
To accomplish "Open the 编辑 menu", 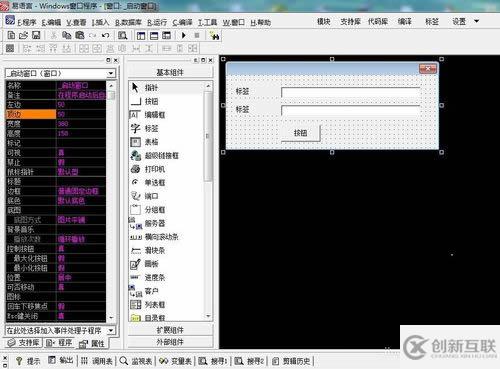I will pyautogui.click(x=51, y=23).
